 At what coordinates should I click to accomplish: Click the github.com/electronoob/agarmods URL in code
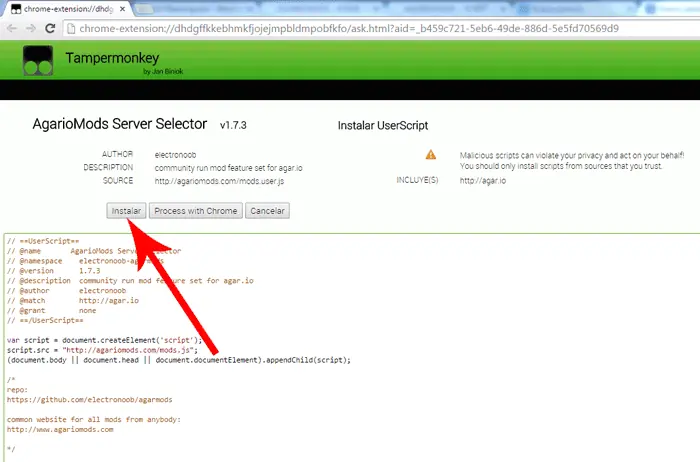[x=89, y=400]
